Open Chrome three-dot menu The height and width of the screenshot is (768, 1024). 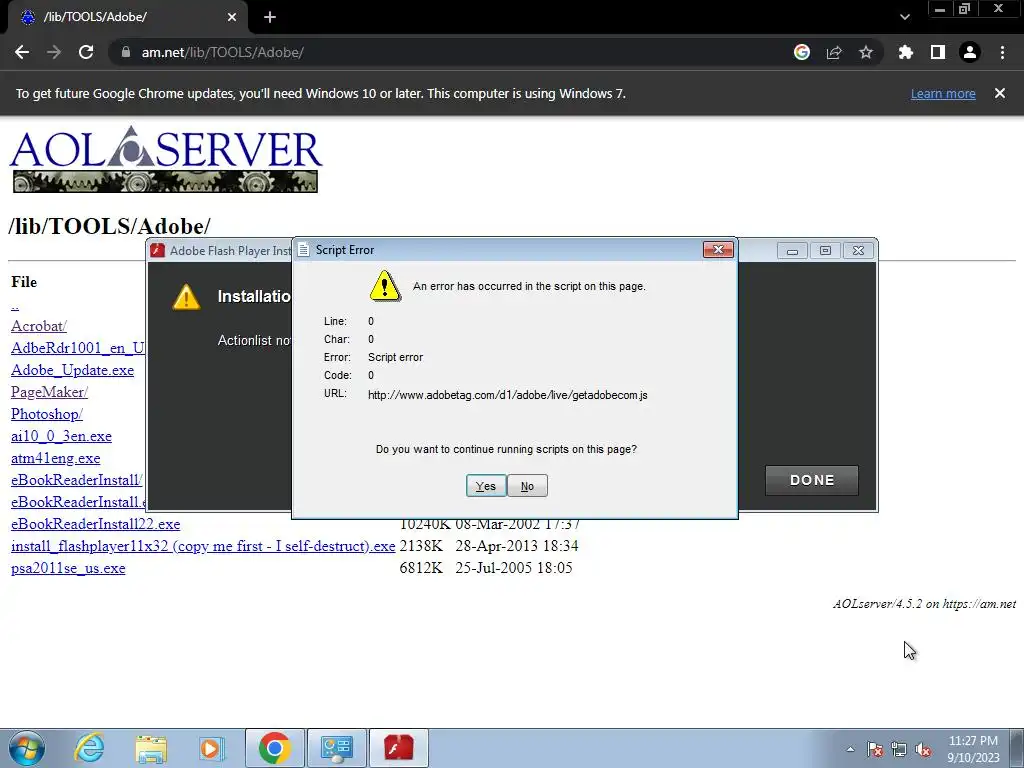click(1002, 52)
